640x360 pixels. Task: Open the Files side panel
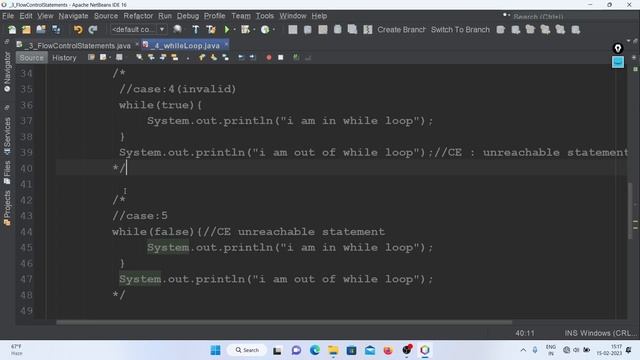coord(7,172)
